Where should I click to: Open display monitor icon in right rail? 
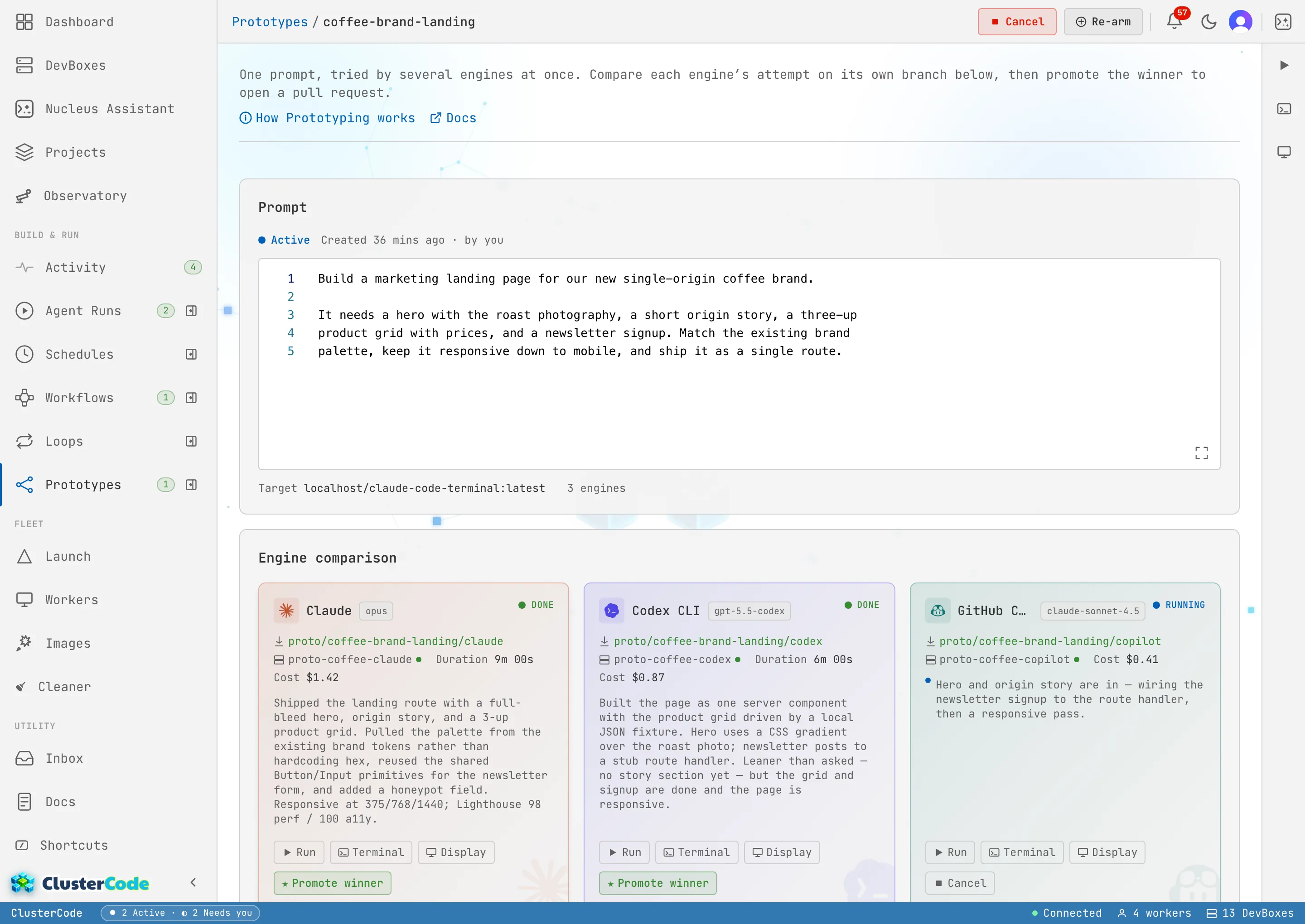click(x=1284, y=152)
